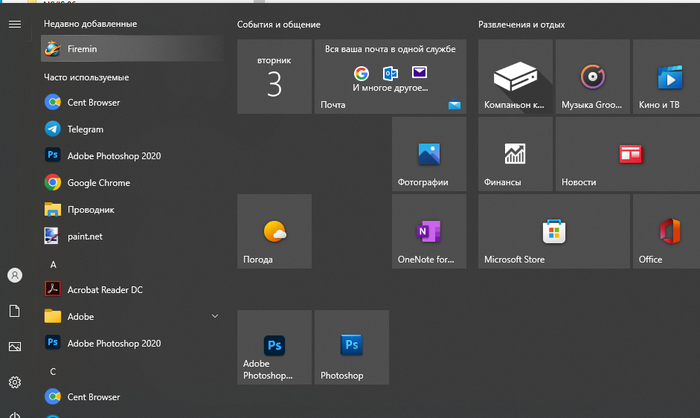700x418 pixels.
Task: Open the Фотографии photos tile
Action: click(x=429, y=154)
